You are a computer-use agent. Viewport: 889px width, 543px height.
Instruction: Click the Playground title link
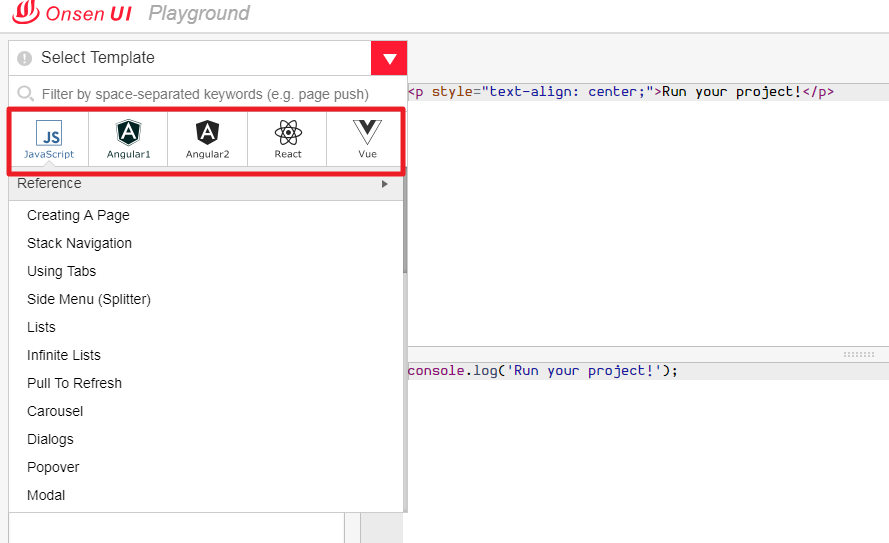199,13
